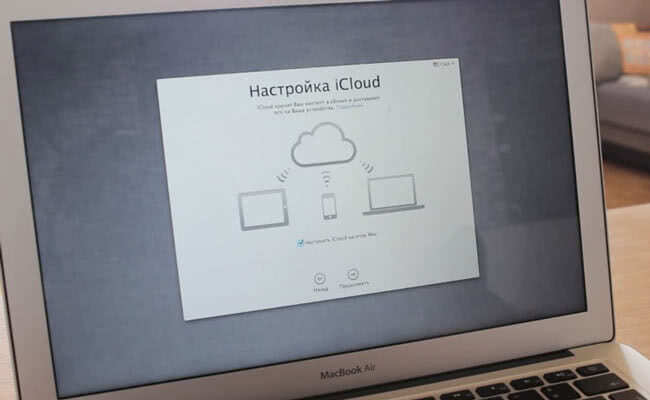
Task: Click the Back arrow button
Action: (320, 278)
